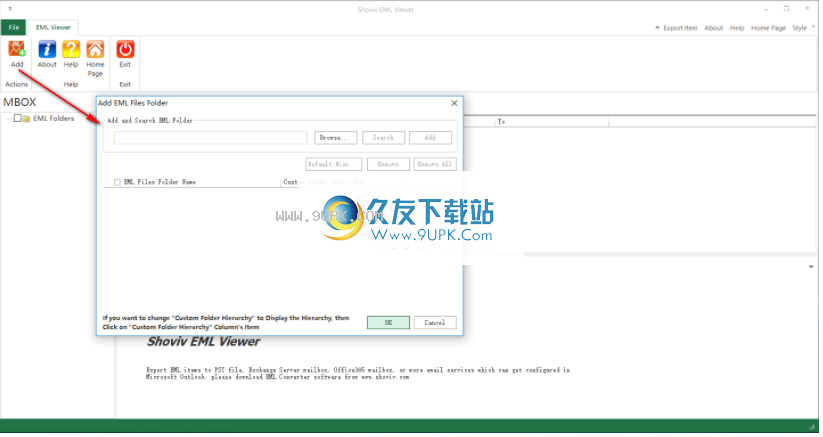Open the File menu tab
The image size is (823, 437).
pos(14,27)
